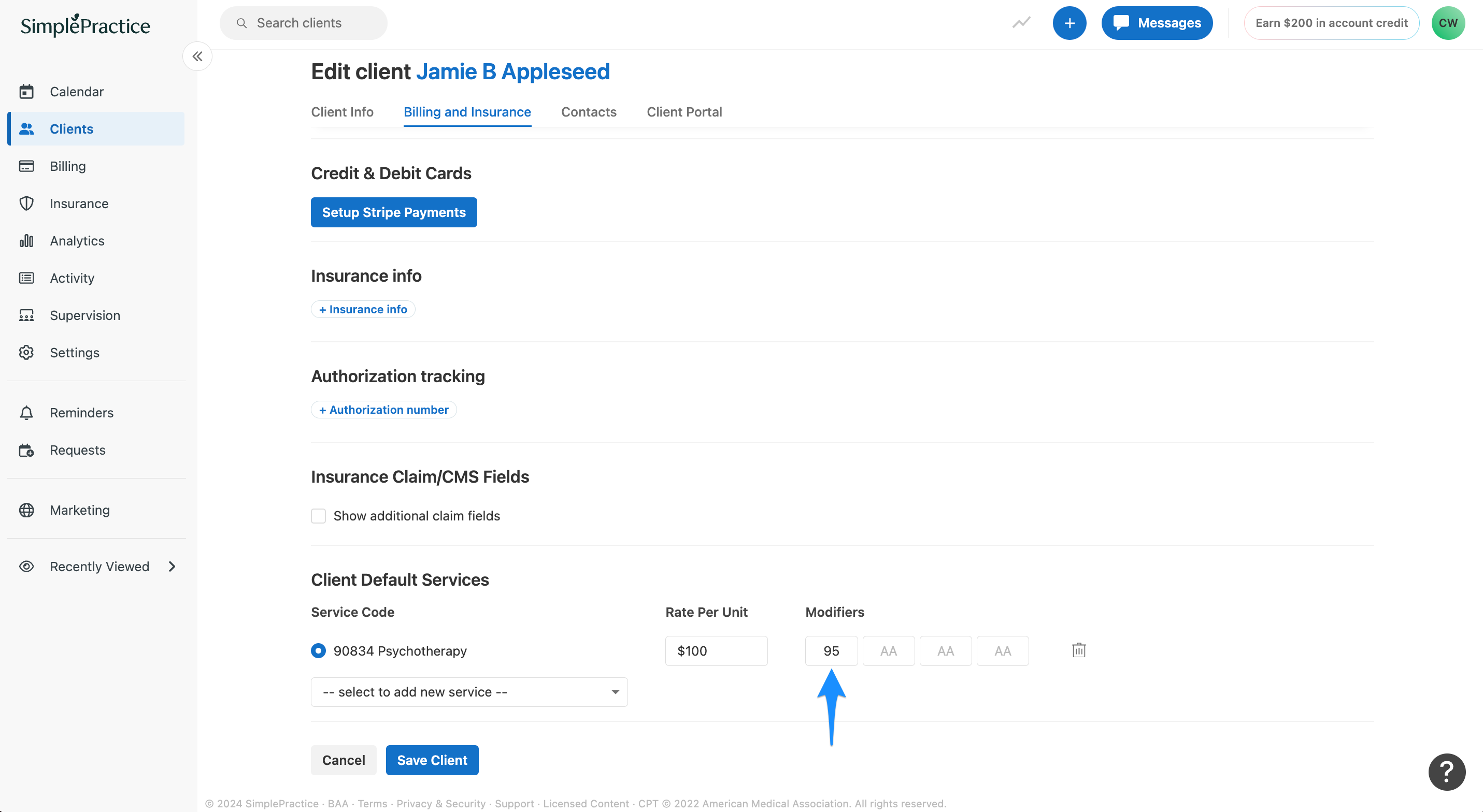Click the Save Client button
Screen dimensions: 1483x812
[x=432, y=760]
